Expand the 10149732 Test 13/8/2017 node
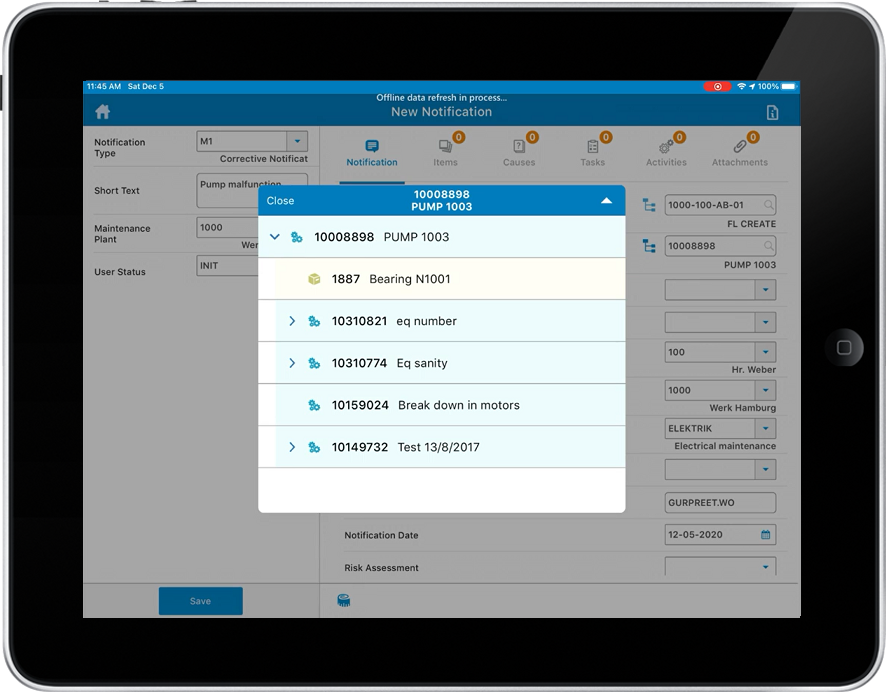Viewport: 886px width, 692px height. pos(292,447)
